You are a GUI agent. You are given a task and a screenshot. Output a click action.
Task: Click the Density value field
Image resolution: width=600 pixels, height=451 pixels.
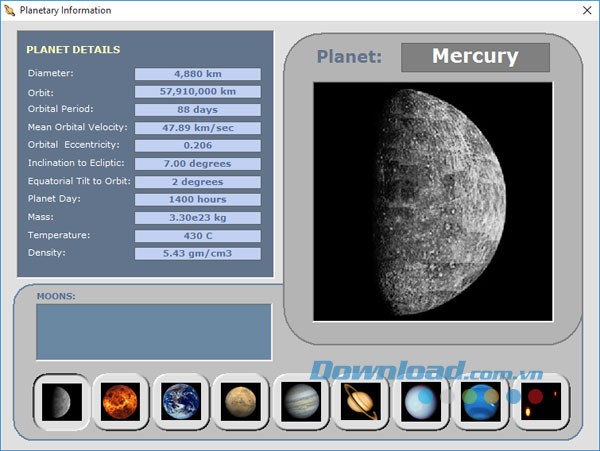(197, 254)
